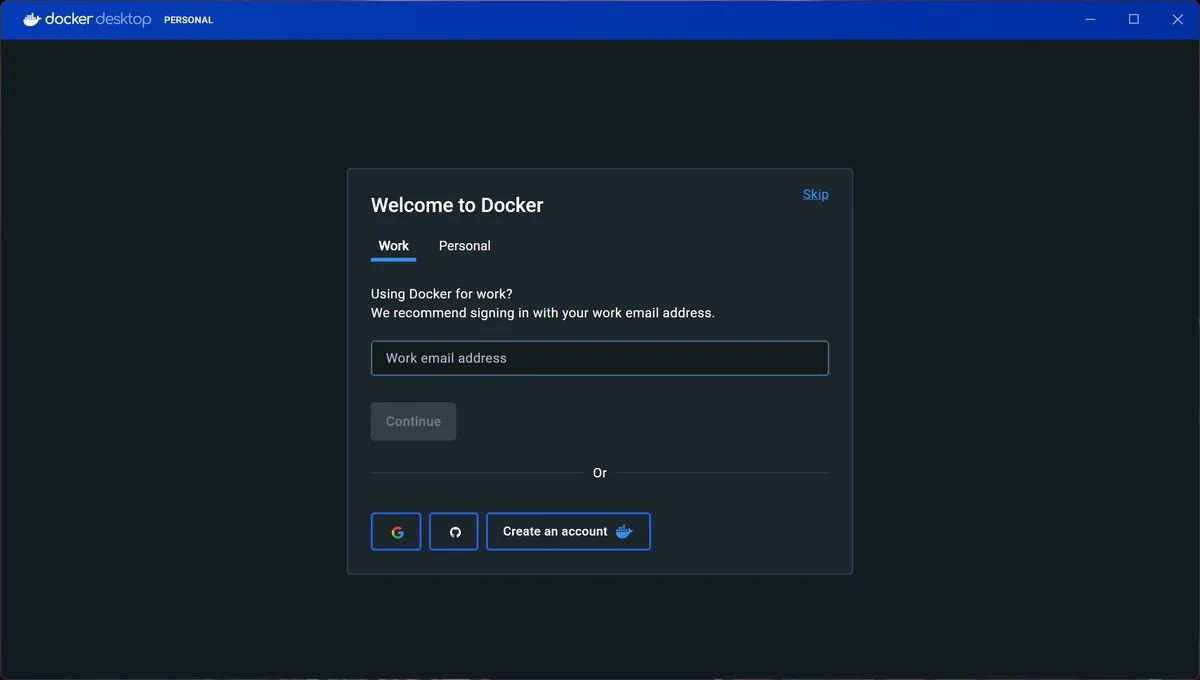
Task: Click the Docker Desktop whale logo in title bar
Action: 33,19
